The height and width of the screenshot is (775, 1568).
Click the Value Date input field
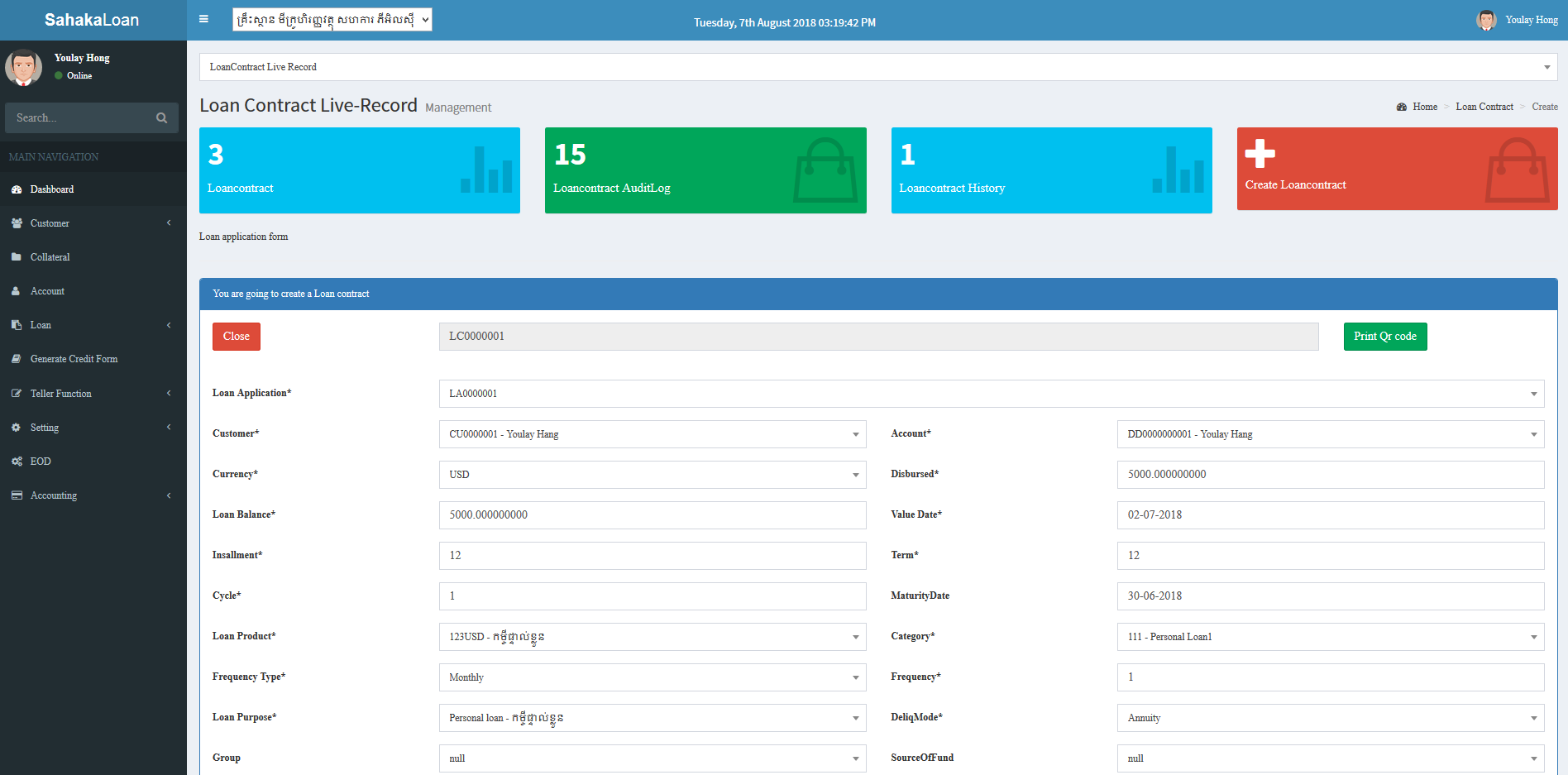(1330, 515)
